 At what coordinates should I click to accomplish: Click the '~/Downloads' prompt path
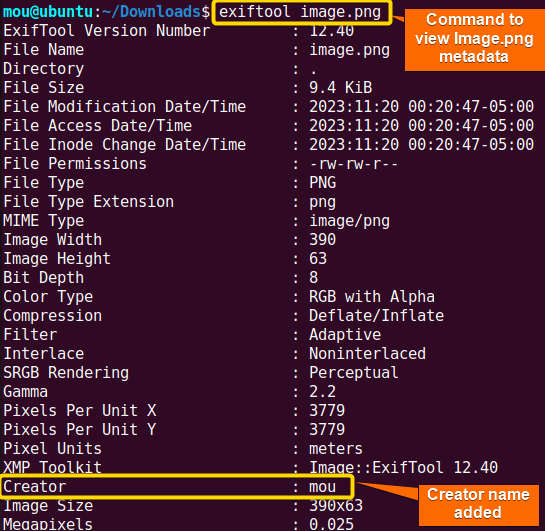click(152, 12)
